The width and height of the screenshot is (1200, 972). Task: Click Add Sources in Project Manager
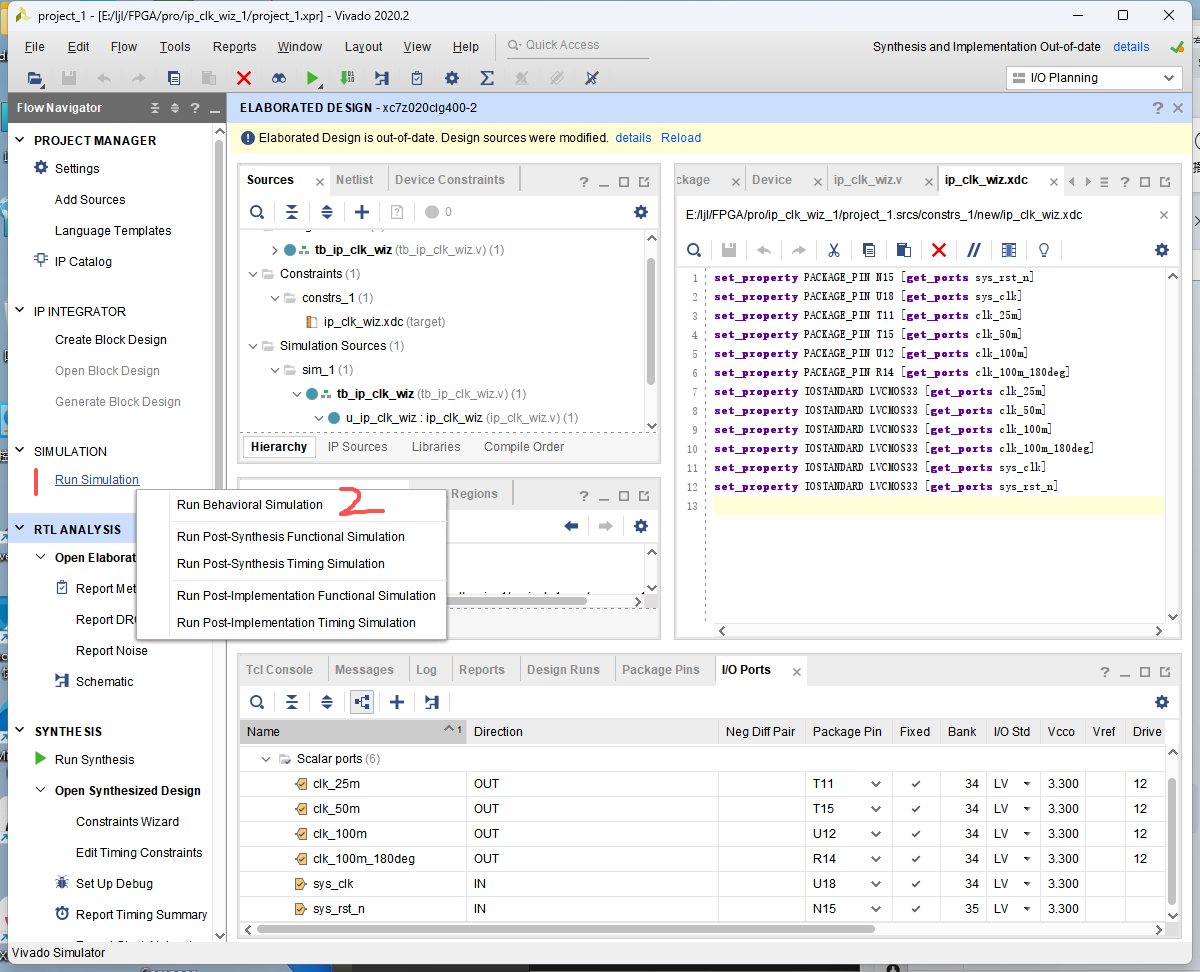click(90, 200)
